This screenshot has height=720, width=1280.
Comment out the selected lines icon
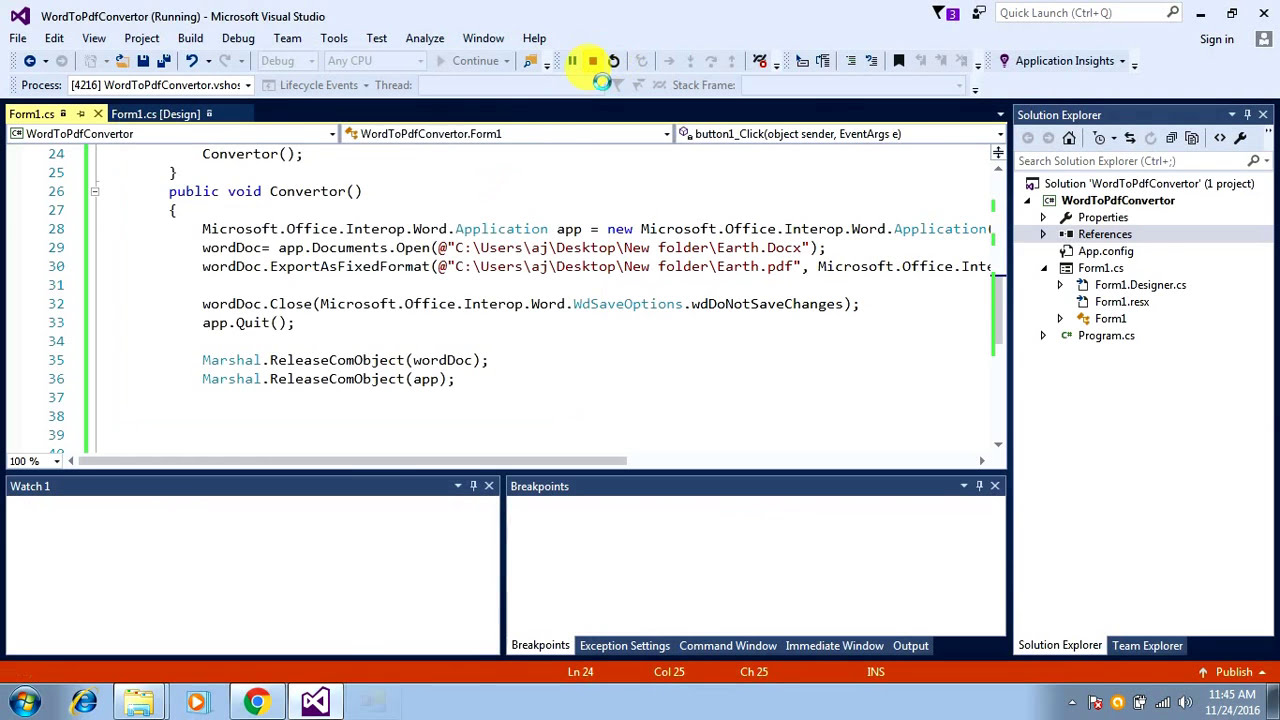(x=851, y=61)
